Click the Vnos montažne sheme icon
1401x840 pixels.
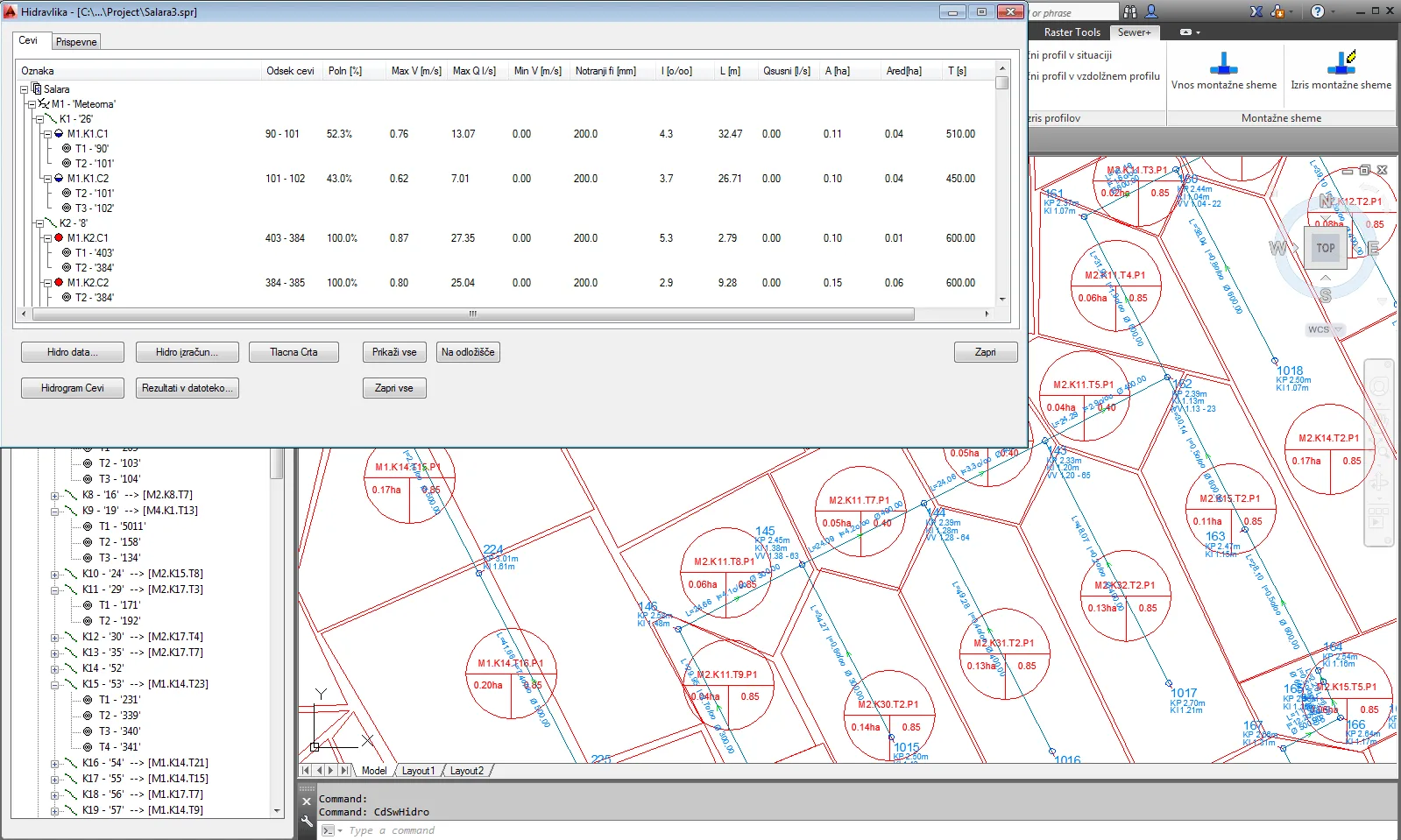point(1223,64)
